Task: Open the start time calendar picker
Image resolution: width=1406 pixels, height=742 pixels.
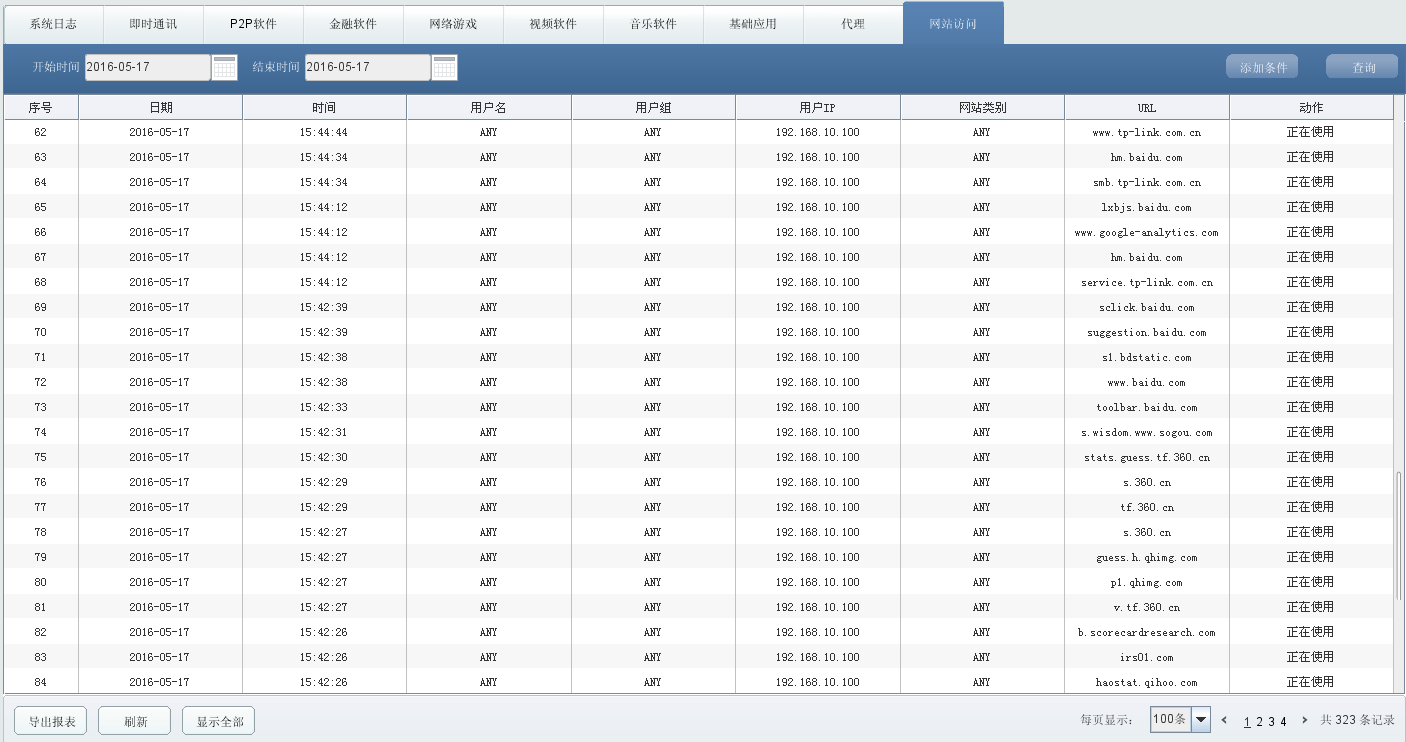Action: pyautogui.click(x=225, y=68)
